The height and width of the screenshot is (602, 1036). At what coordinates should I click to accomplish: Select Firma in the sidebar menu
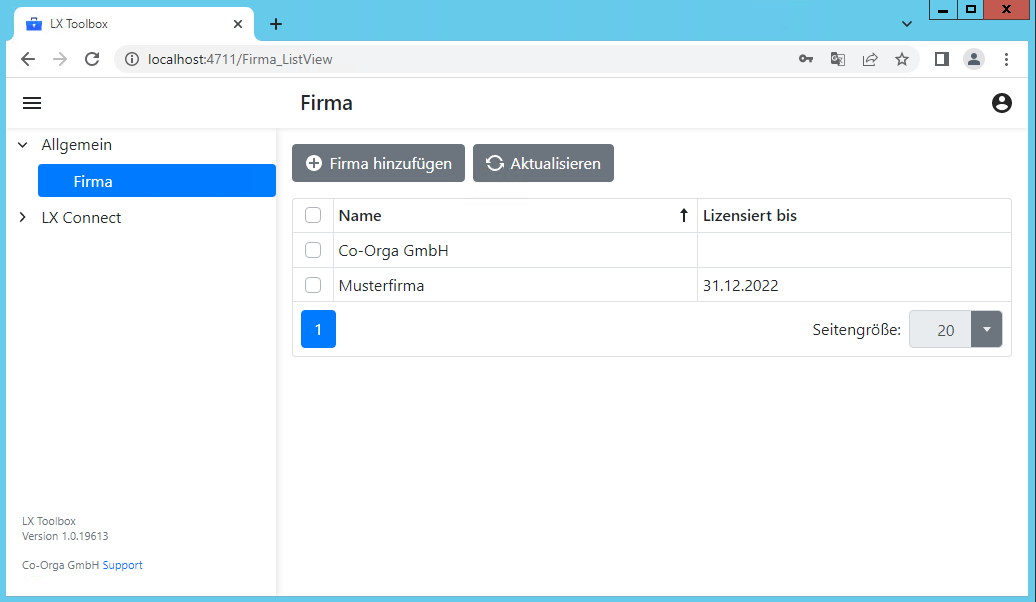(157, 181)
